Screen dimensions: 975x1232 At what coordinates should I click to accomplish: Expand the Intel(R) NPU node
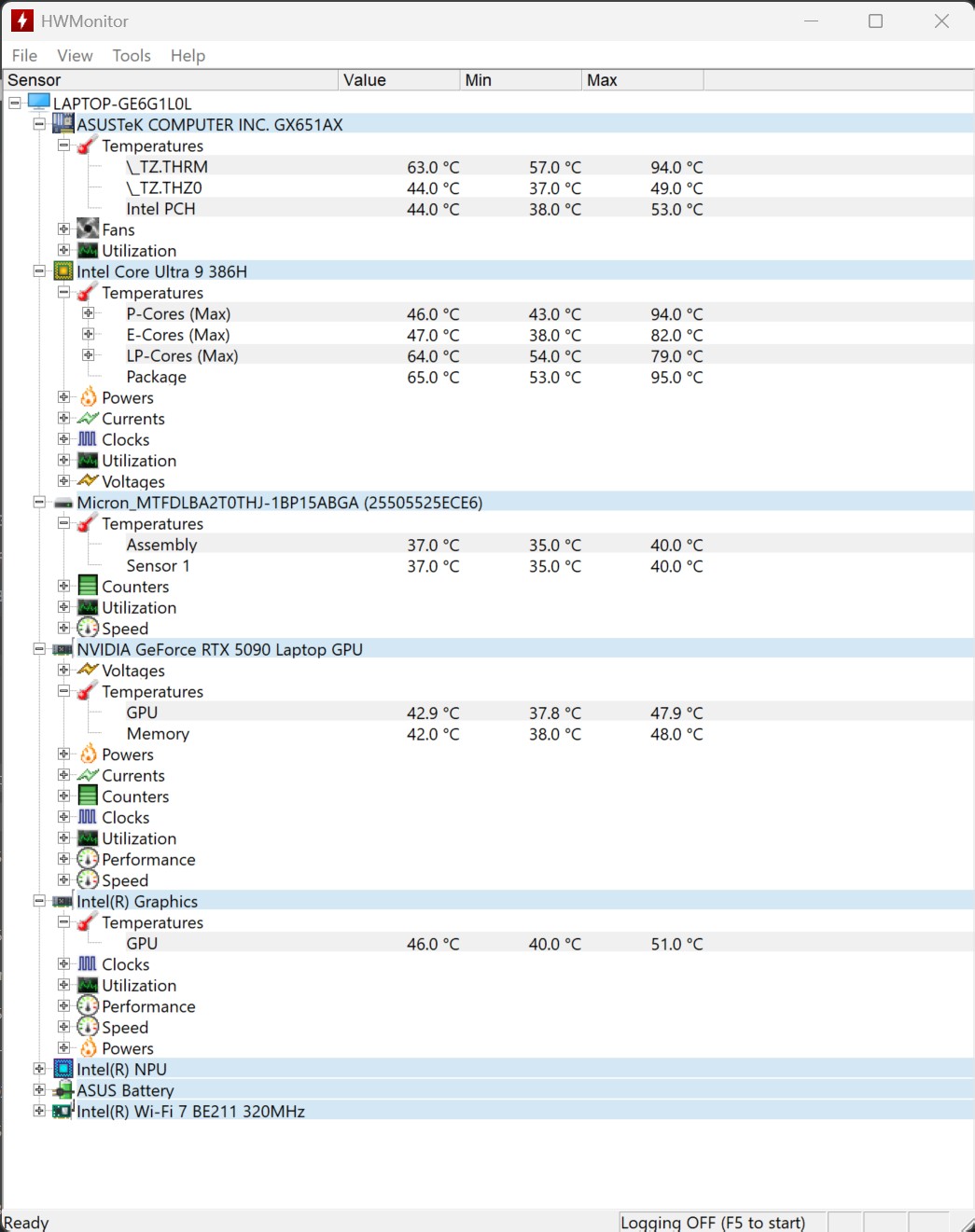39,1069
